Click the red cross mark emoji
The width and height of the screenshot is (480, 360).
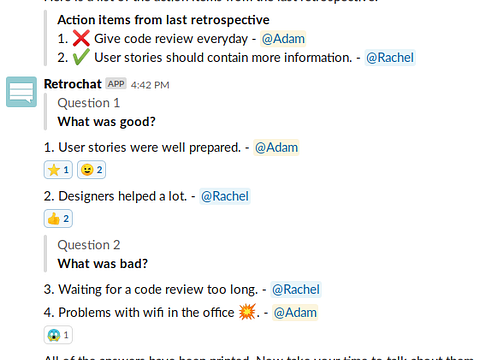pyautogui.click(x=81, y=38)
